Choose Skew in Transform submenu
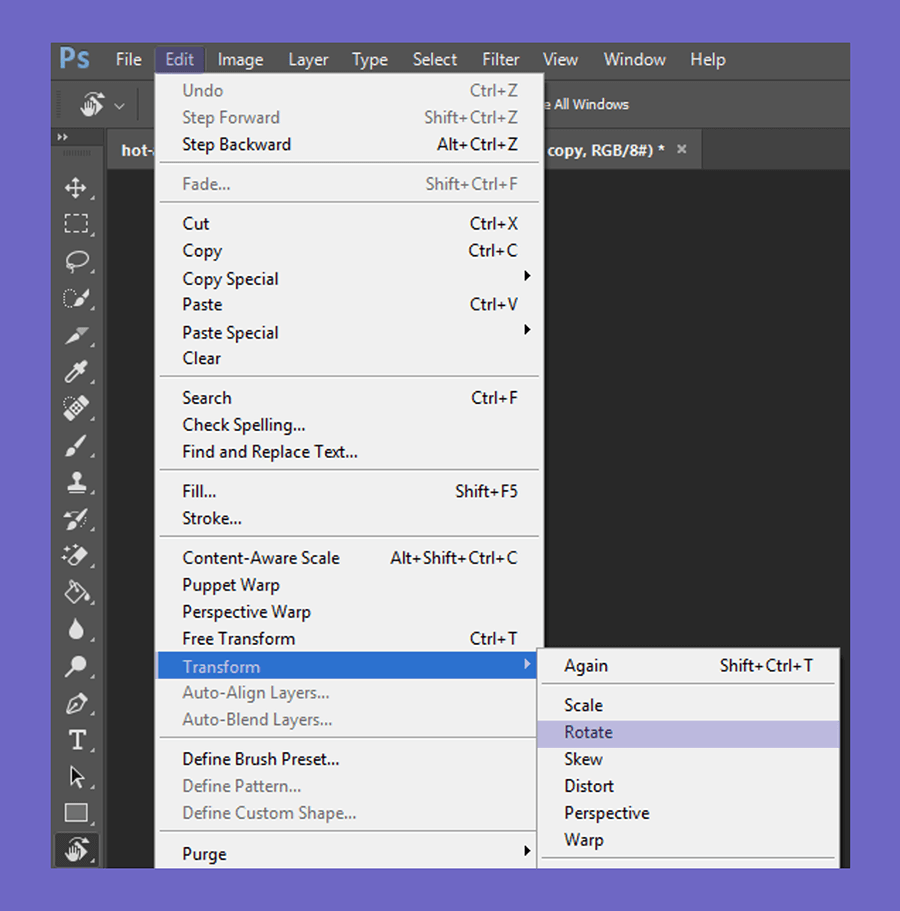Viewport: 900px width, 911px height. coord(689,759)
